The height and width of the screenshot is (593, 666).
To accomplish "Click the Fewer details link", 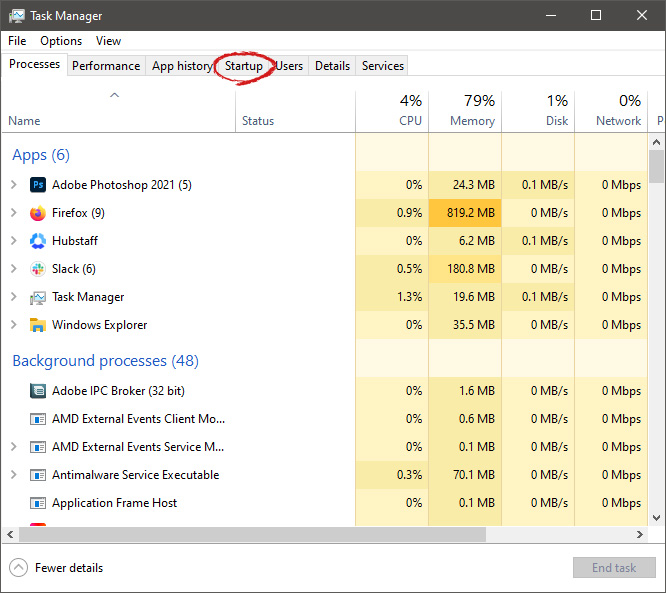I will click(69, 568).
